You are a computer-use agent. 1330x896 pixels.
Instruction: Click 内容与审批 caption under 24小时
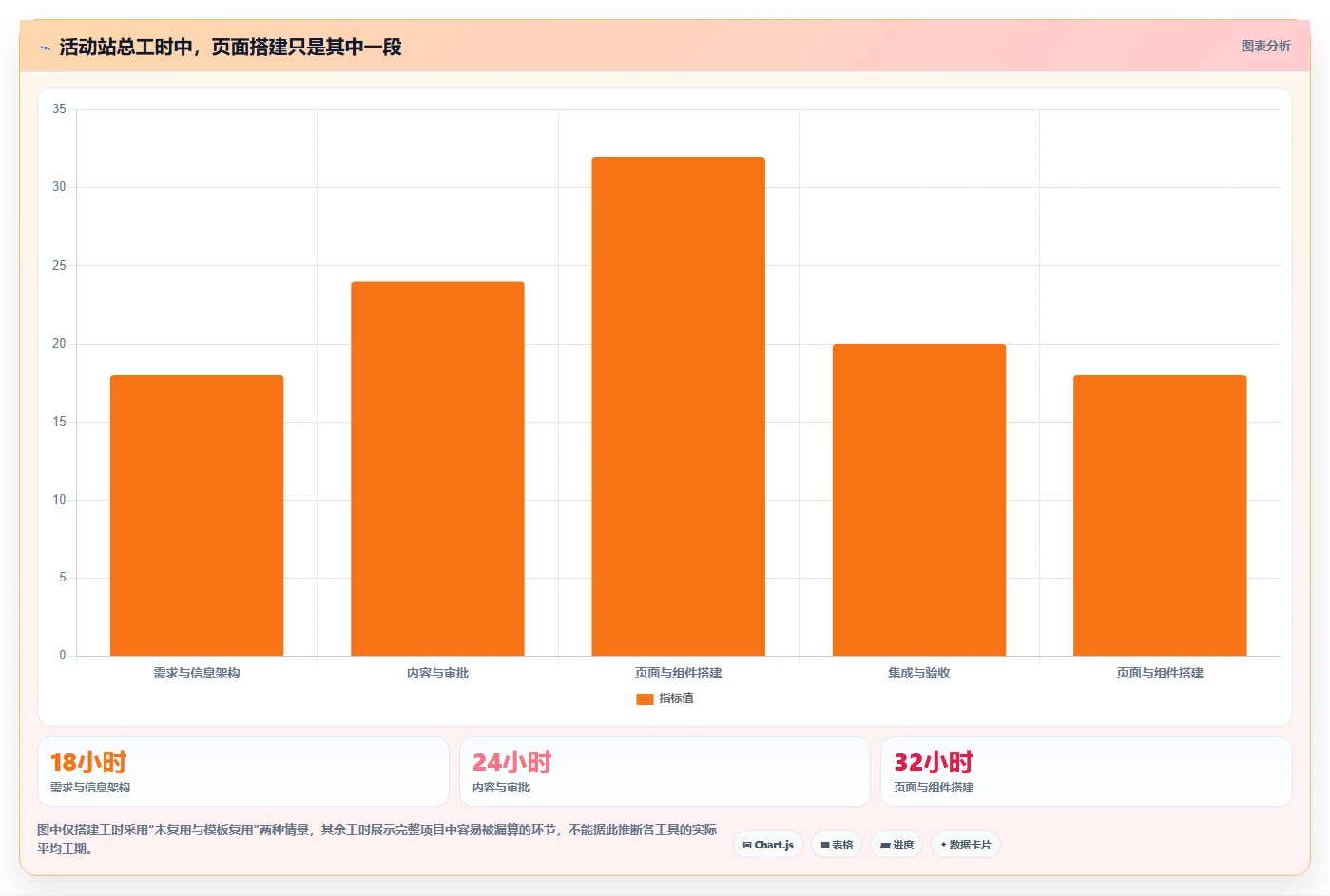coord(501,788)
